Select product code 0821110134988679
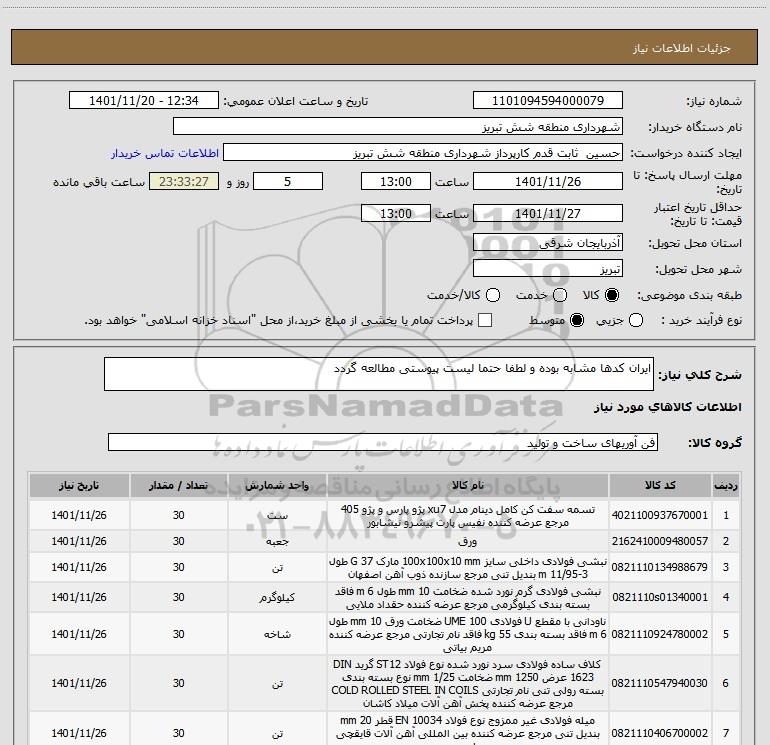The image size is (770, 745). 660,567
